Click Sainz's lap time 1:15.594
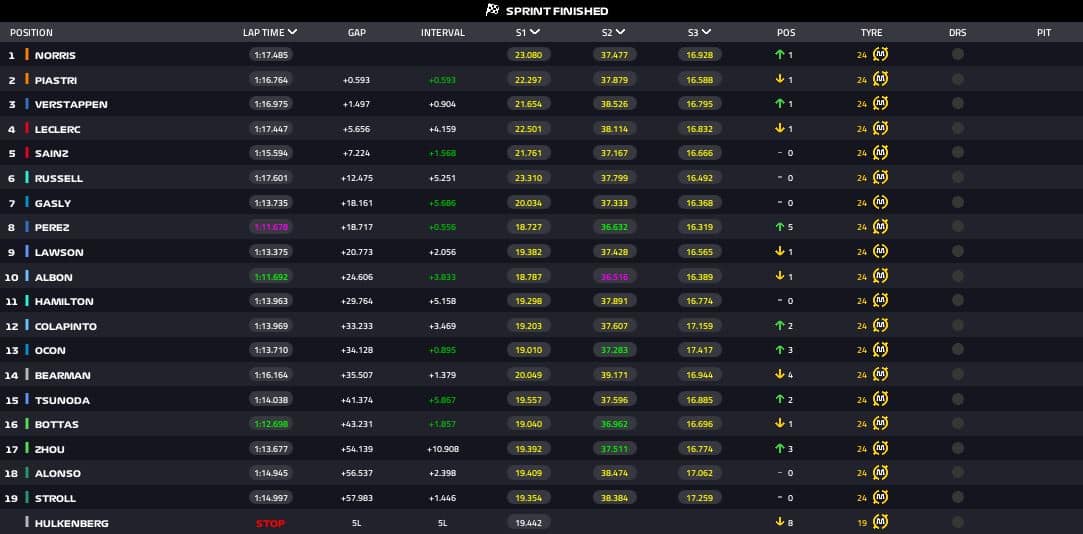Image resolution: width=1083 pixels, height=534 pixels. tap(271, 153)
